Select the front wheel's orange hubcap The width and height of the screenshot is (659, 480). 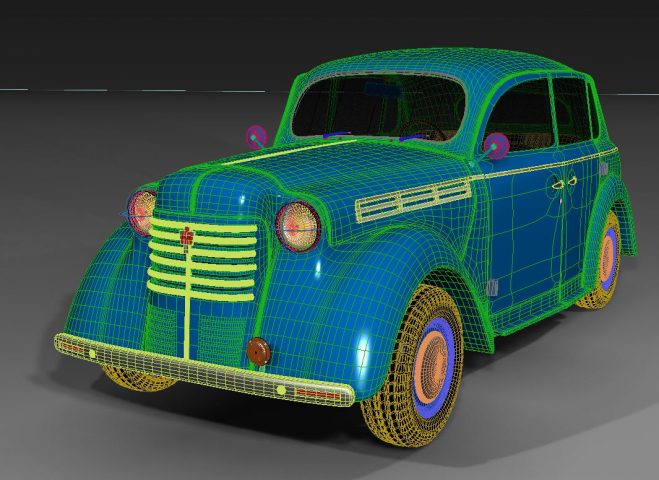pos(433,368)
